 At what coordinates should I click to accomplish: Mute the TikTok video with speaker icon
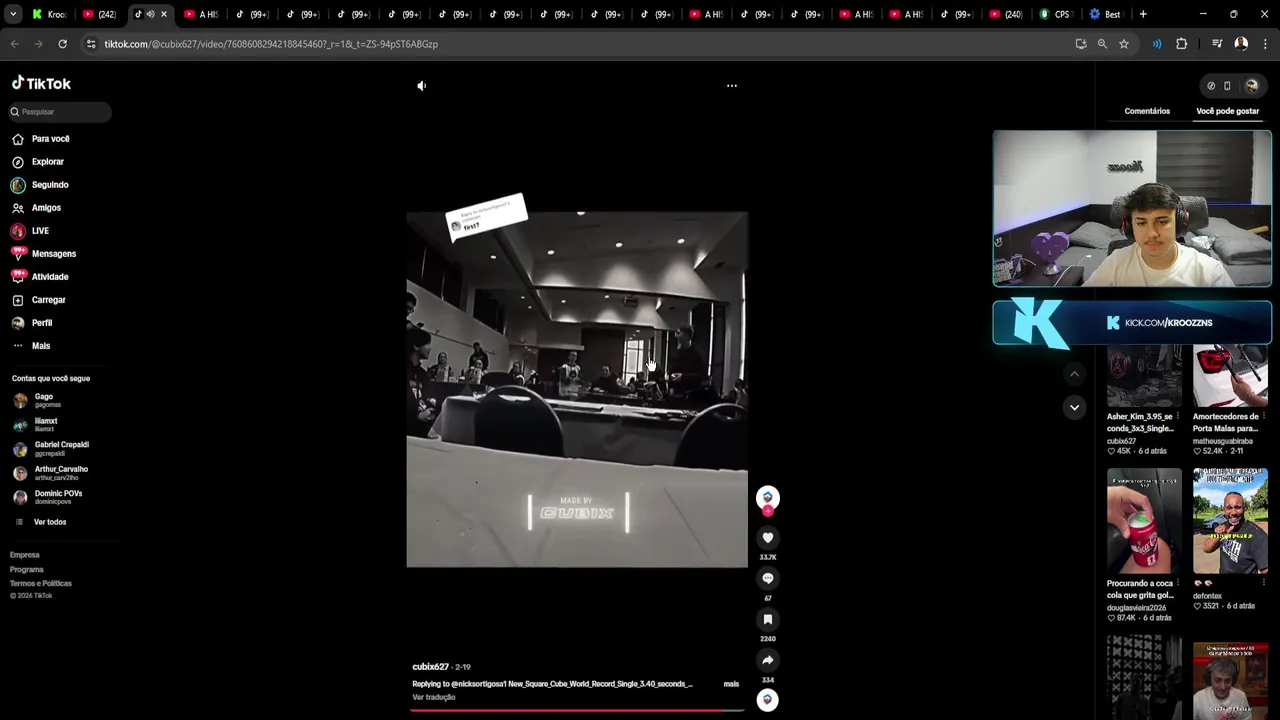pyautogui.click(x=421, y=86)
